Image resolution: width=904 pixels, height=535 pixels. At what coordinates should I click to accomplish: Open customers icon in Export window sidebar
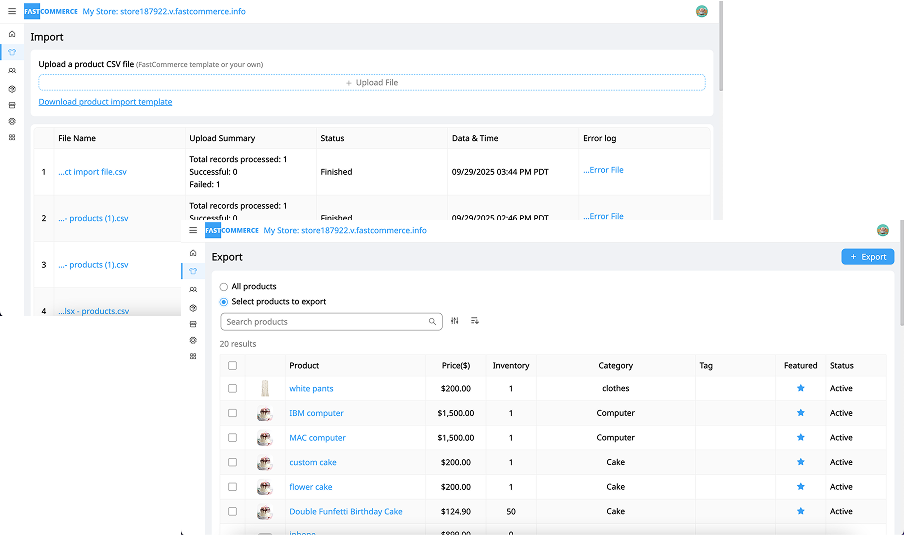click(193, 289)
